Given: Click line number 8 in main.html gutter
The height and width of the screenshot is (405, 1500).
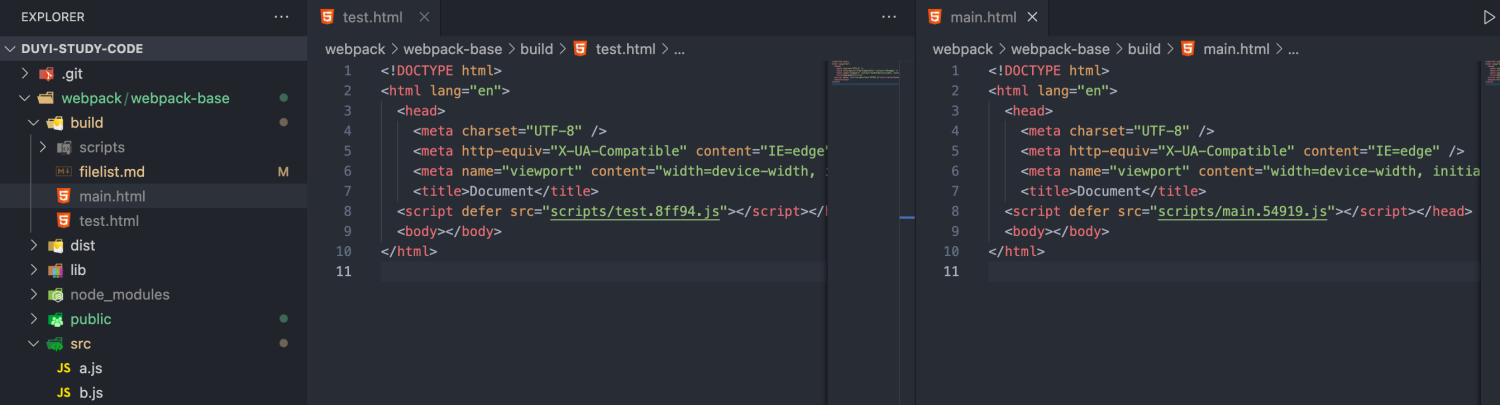Looking at the screenshot, I should coord(954,211).
